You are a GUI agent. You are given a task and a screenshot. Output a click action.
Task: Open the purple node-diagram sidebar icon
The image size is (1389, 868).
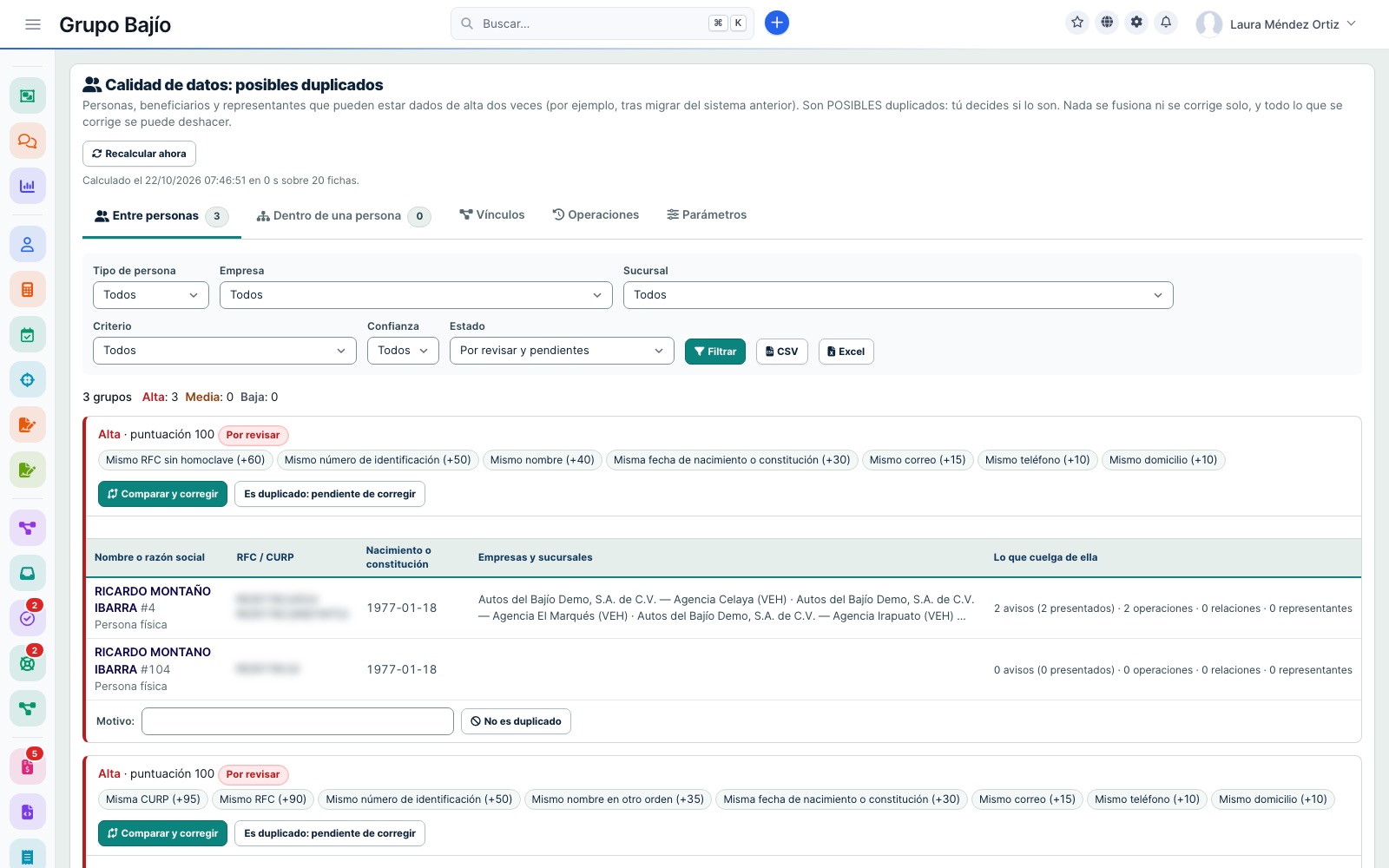[28, 528]
